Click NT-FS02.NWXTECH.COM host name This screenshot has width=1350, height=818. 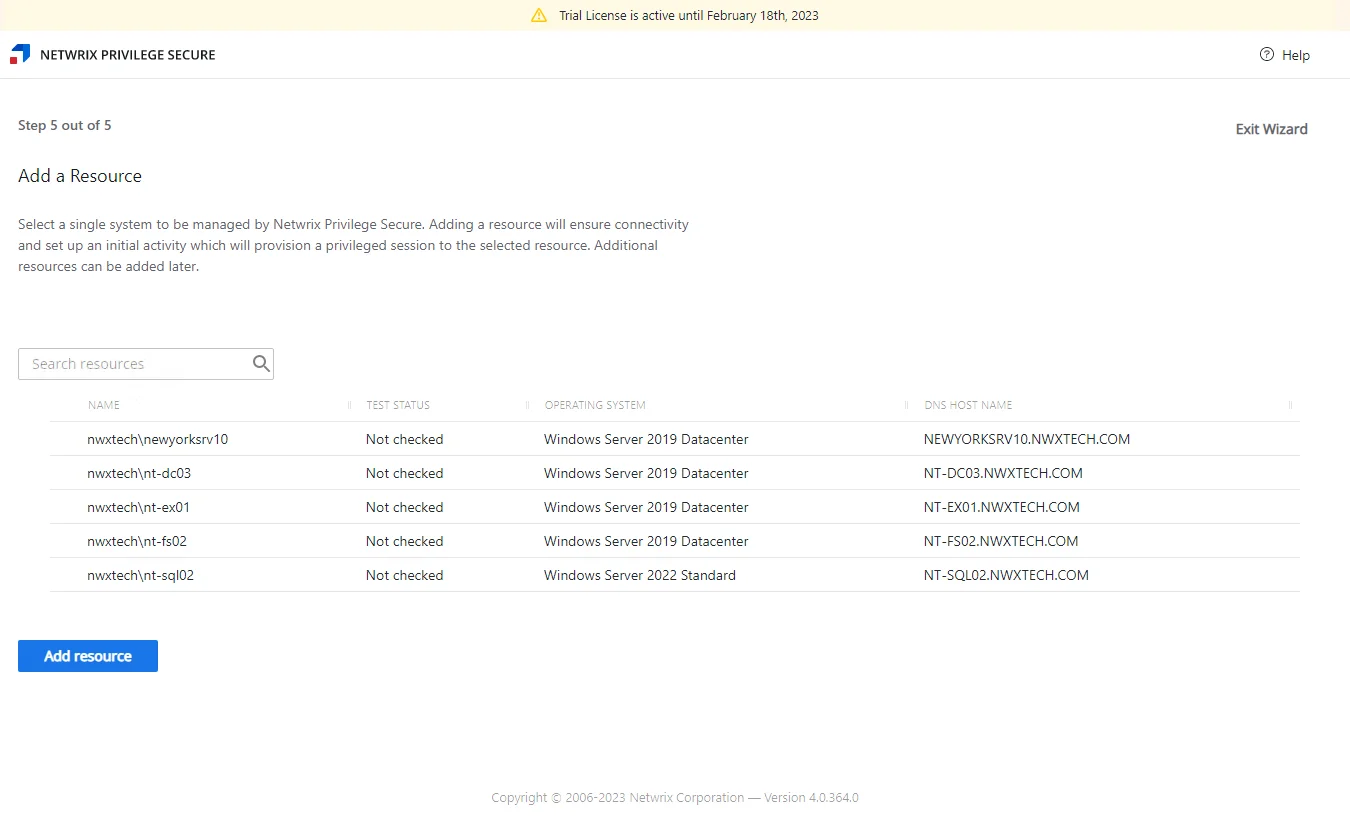click(1001, 541)
